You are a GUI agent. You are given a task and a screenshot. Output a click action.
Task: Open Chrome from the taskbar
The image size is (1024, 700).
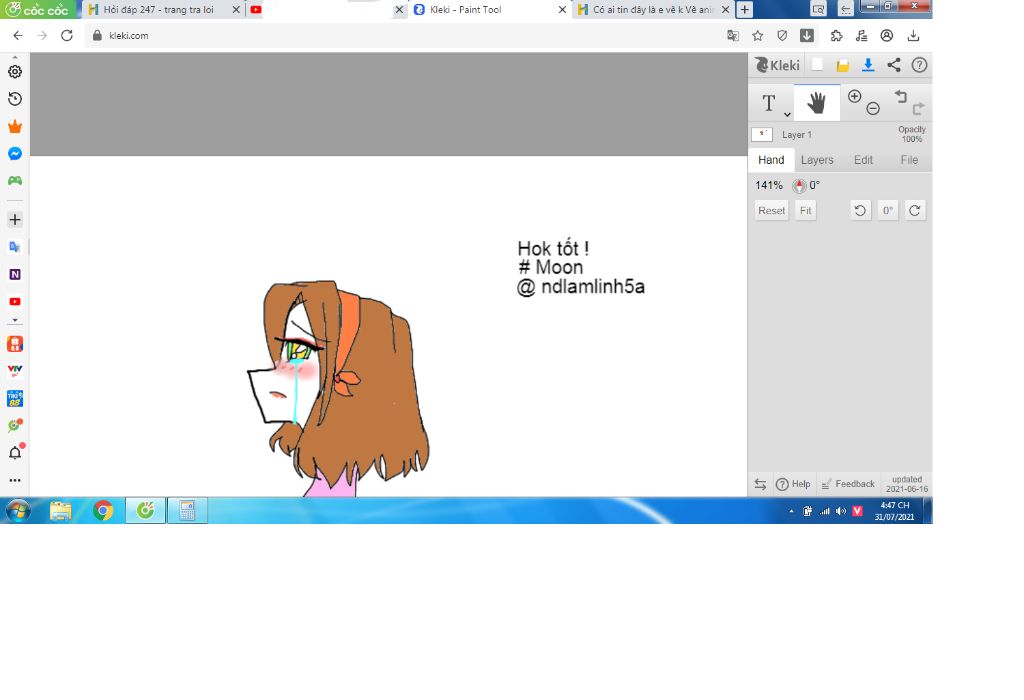coord(103,510)
